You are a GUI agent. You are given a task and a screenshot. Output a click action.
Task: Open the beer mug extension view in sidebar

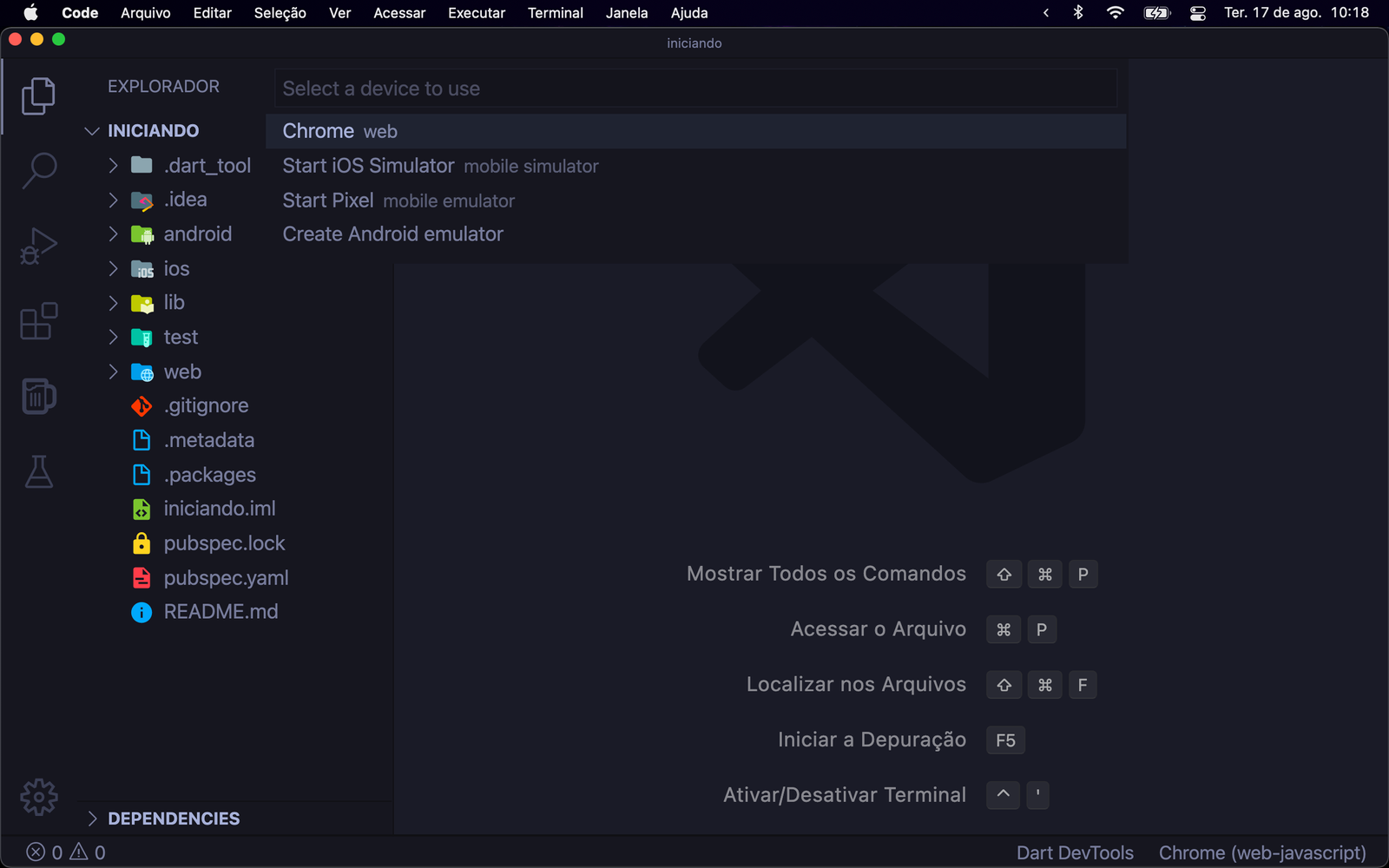point(38,396)
